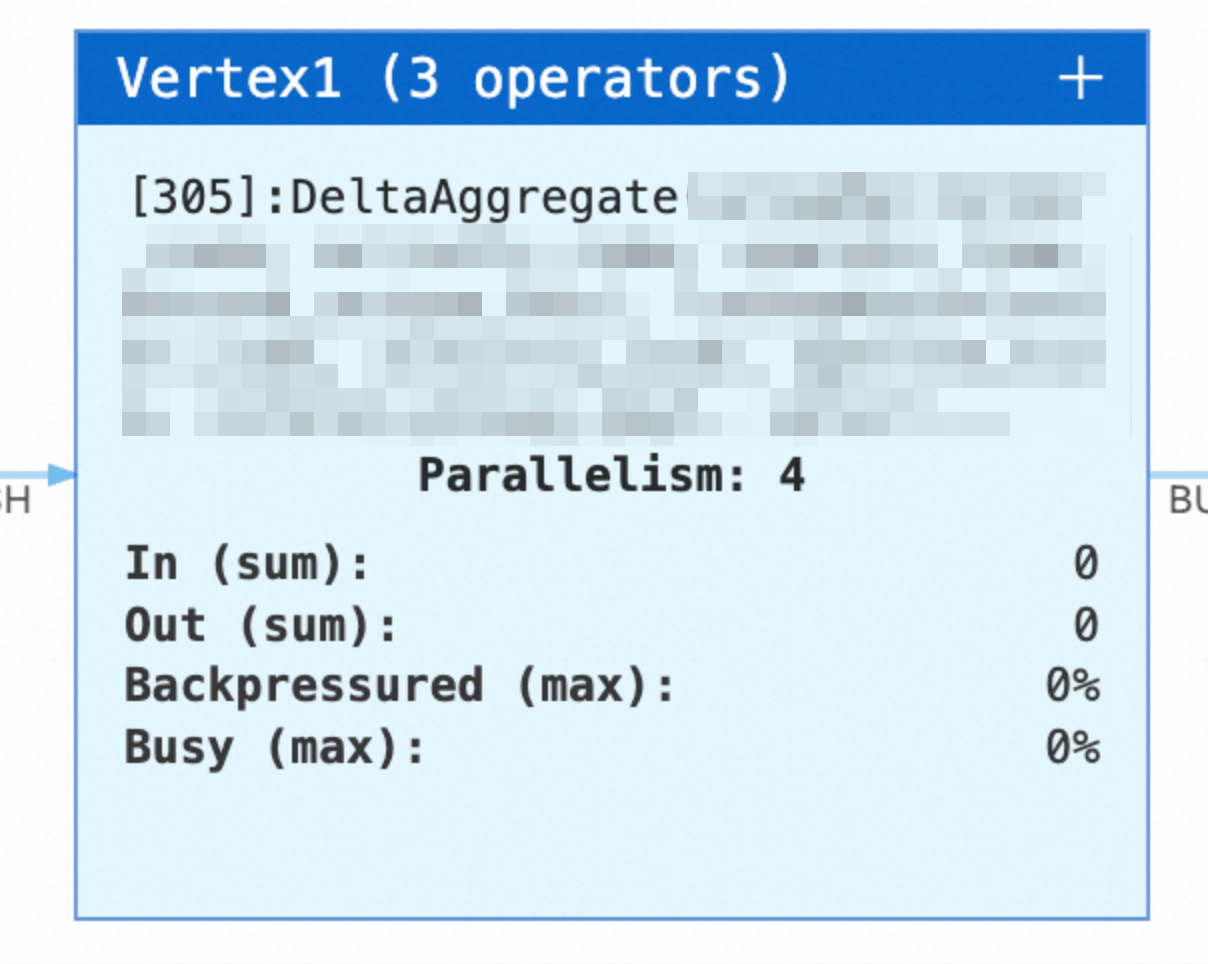
Task: Select the [305]:DeltaAggregate operator text
Action: [405, 198]
